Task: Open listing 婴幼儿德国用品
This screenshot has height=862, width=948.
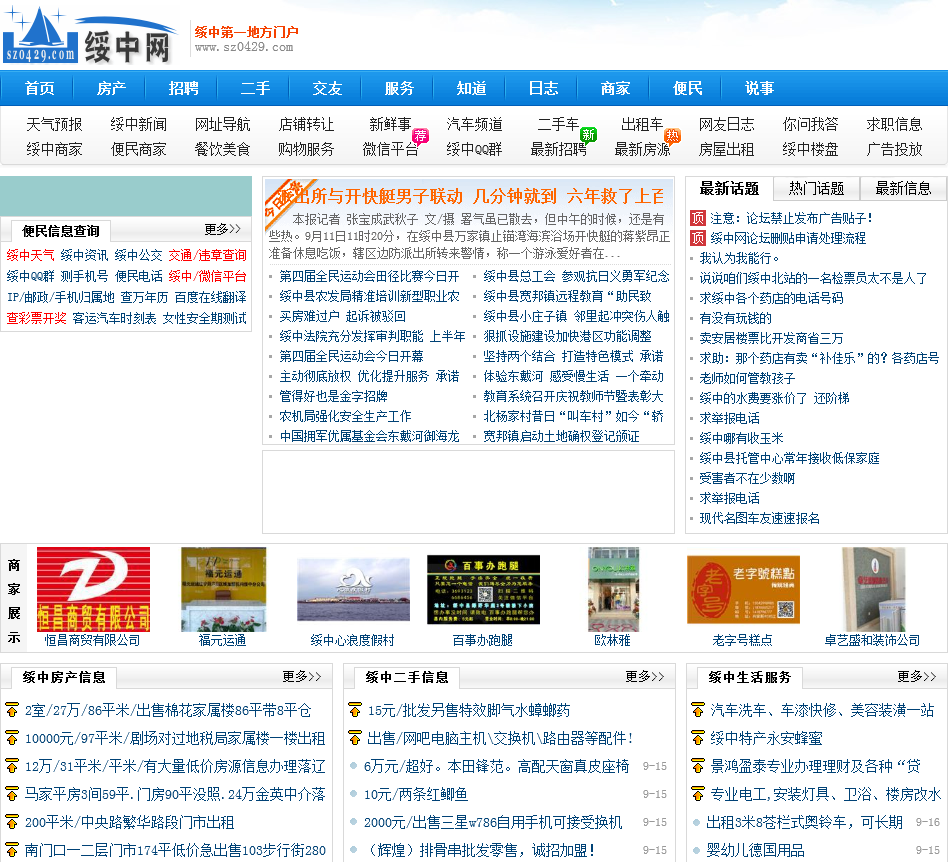Action: (x=755, y=850)
